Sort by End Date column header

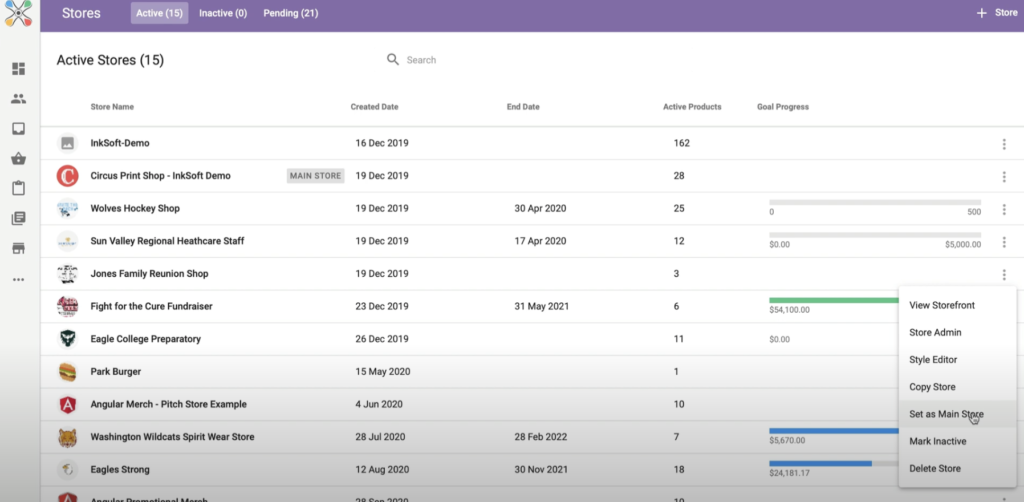(x=523, y=107)
